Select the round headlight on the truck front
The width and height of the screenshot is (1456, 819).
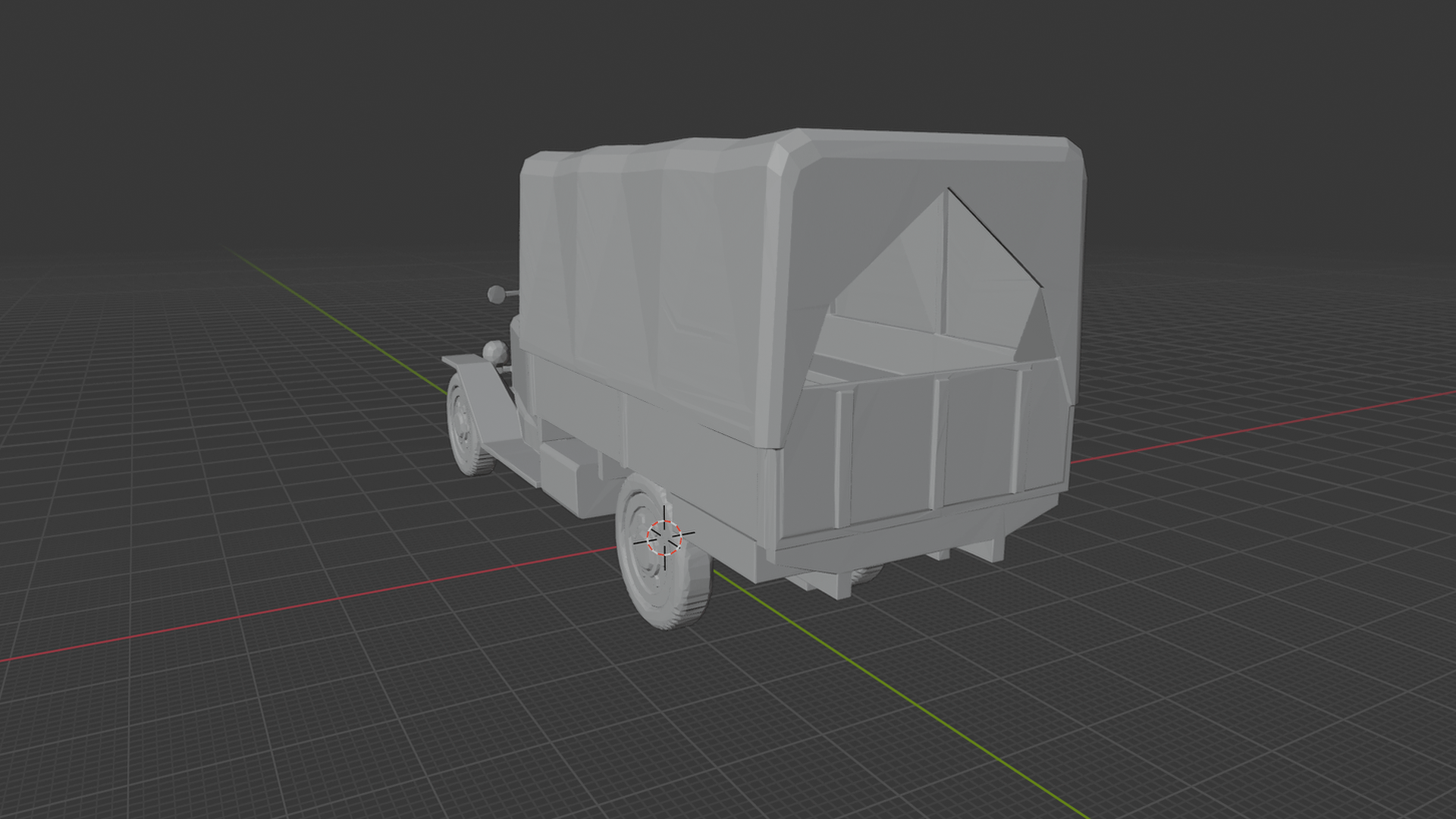point(497,352)
